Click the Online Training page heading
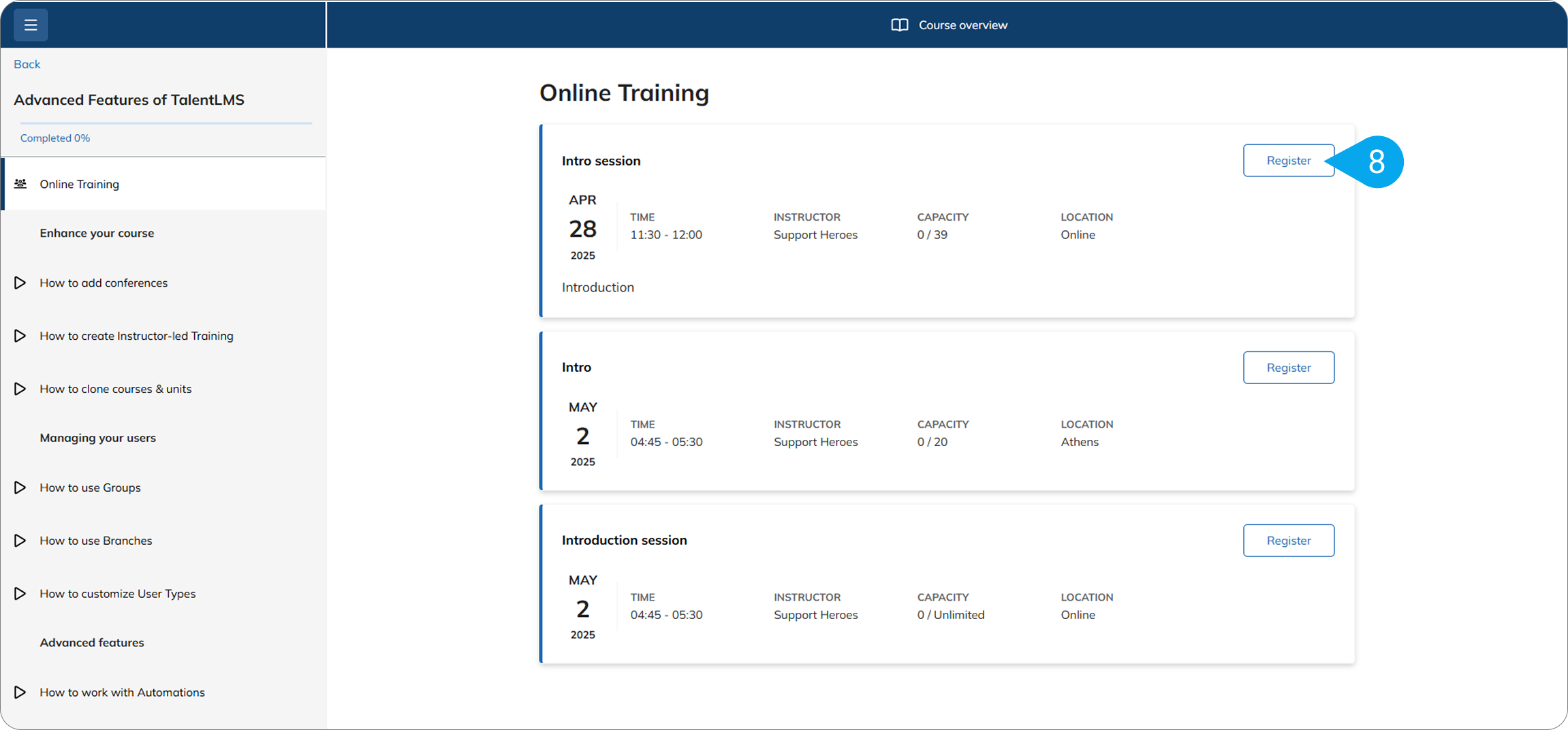 tap(624, 93)
